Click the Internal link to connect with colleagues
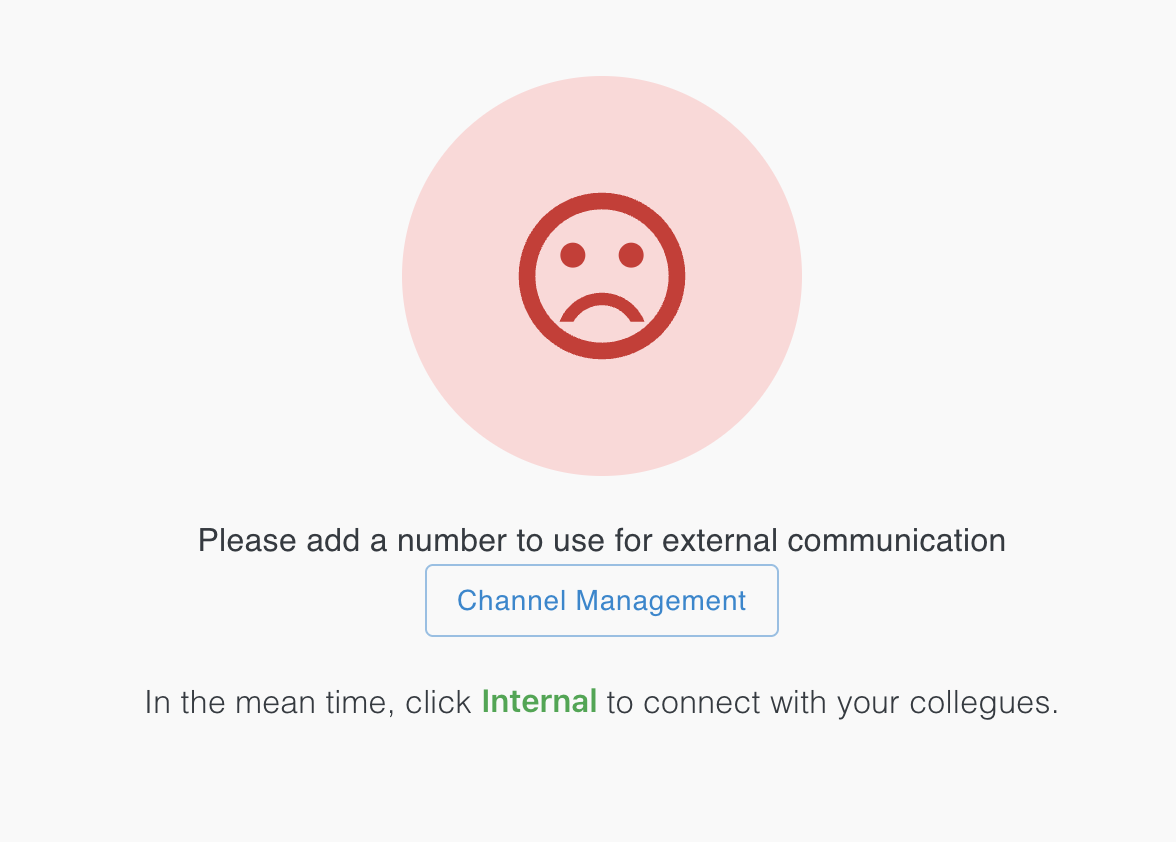The image size is (1176, 842). click(539, 702)
